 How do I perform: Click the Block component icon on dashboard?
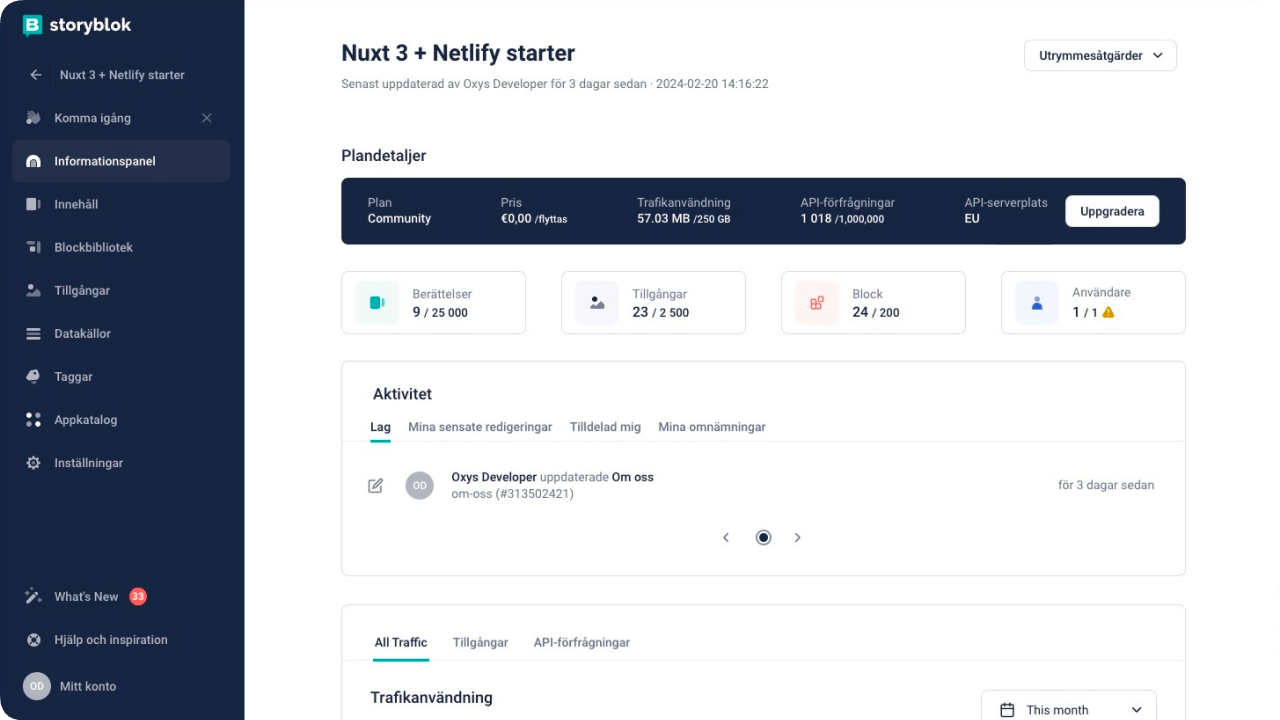click(816, 302)
